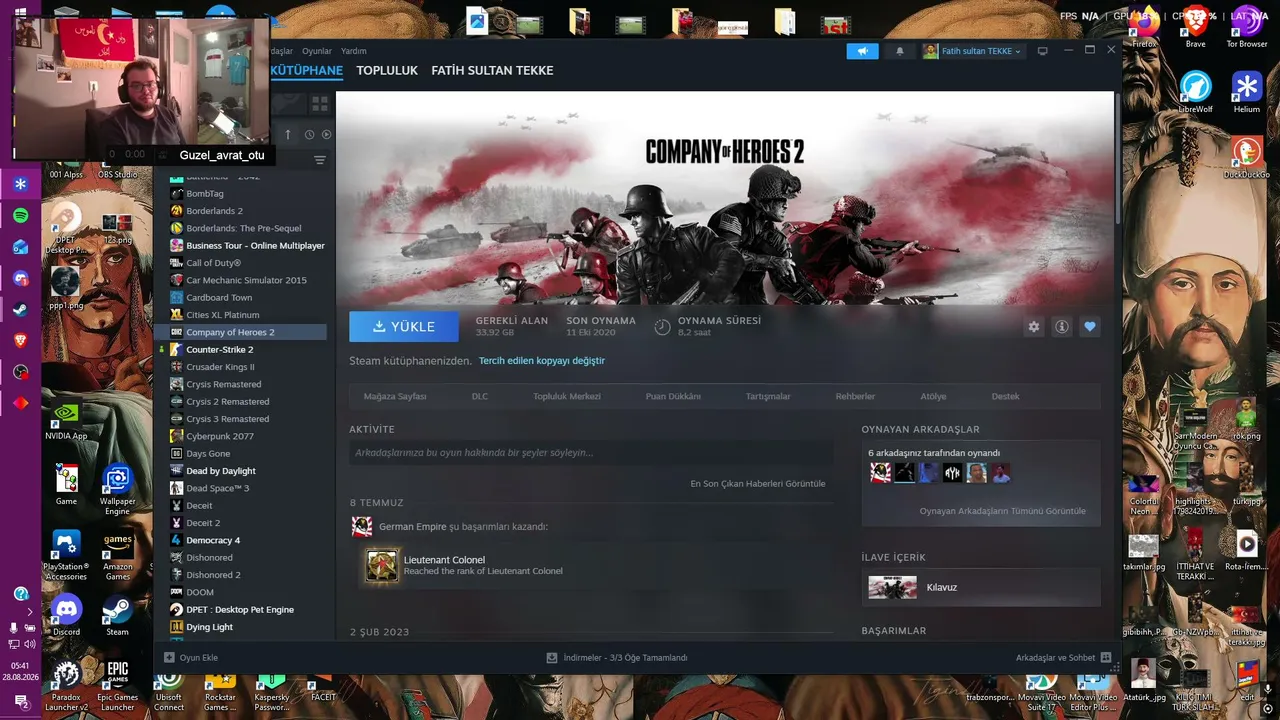Viewport: 1280px width, 720px height.
Task: Click the blue YÜKLE install button
Action: click(404, 327)
